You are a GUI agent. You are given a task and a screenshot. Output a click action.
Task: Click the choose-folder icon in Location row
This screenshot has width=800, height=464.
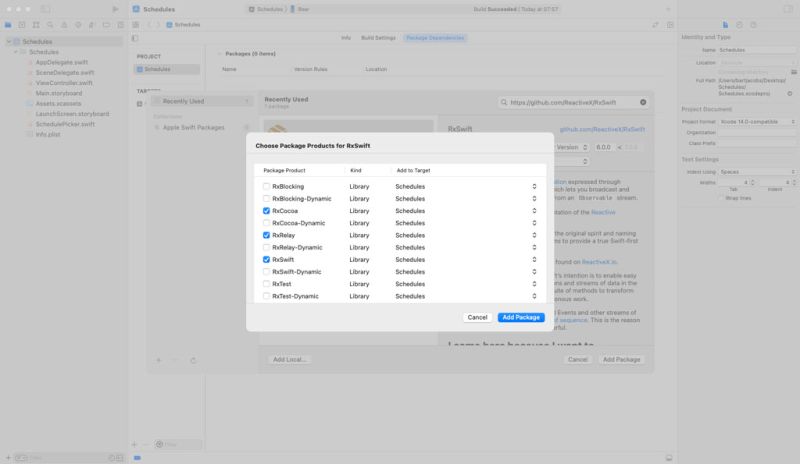(x=794, y=72)
